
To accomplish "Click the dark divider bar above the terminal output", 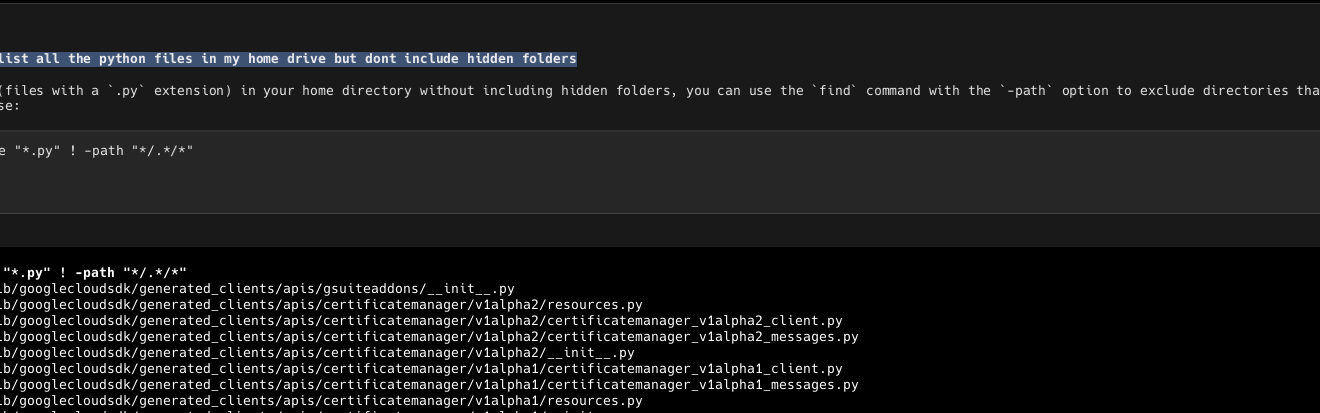I will 660,230.
